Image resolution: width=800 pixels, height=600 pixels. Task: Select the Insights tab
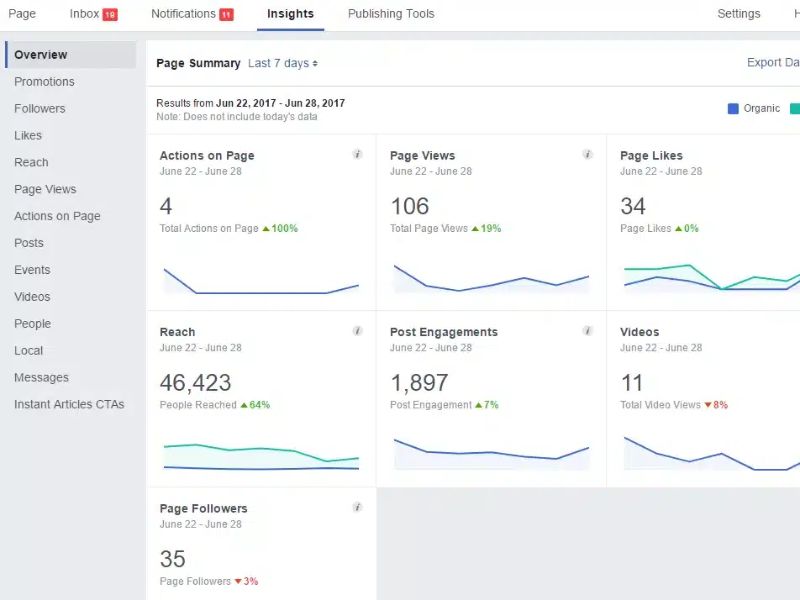pos(290,14)
